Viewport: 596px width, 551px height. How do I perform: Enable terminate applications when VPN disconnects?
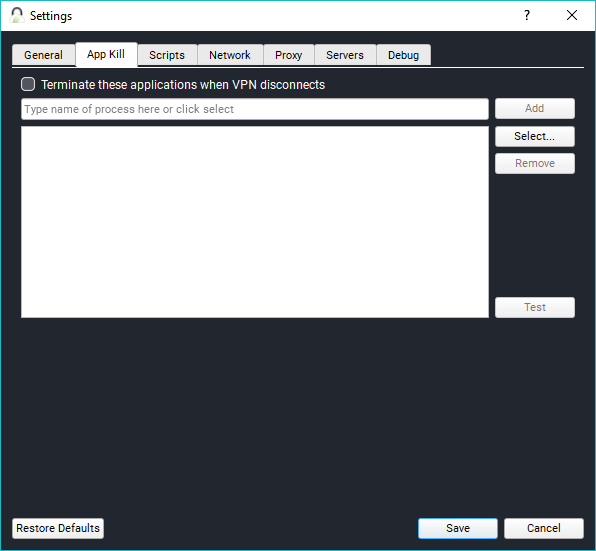point(28,84)
